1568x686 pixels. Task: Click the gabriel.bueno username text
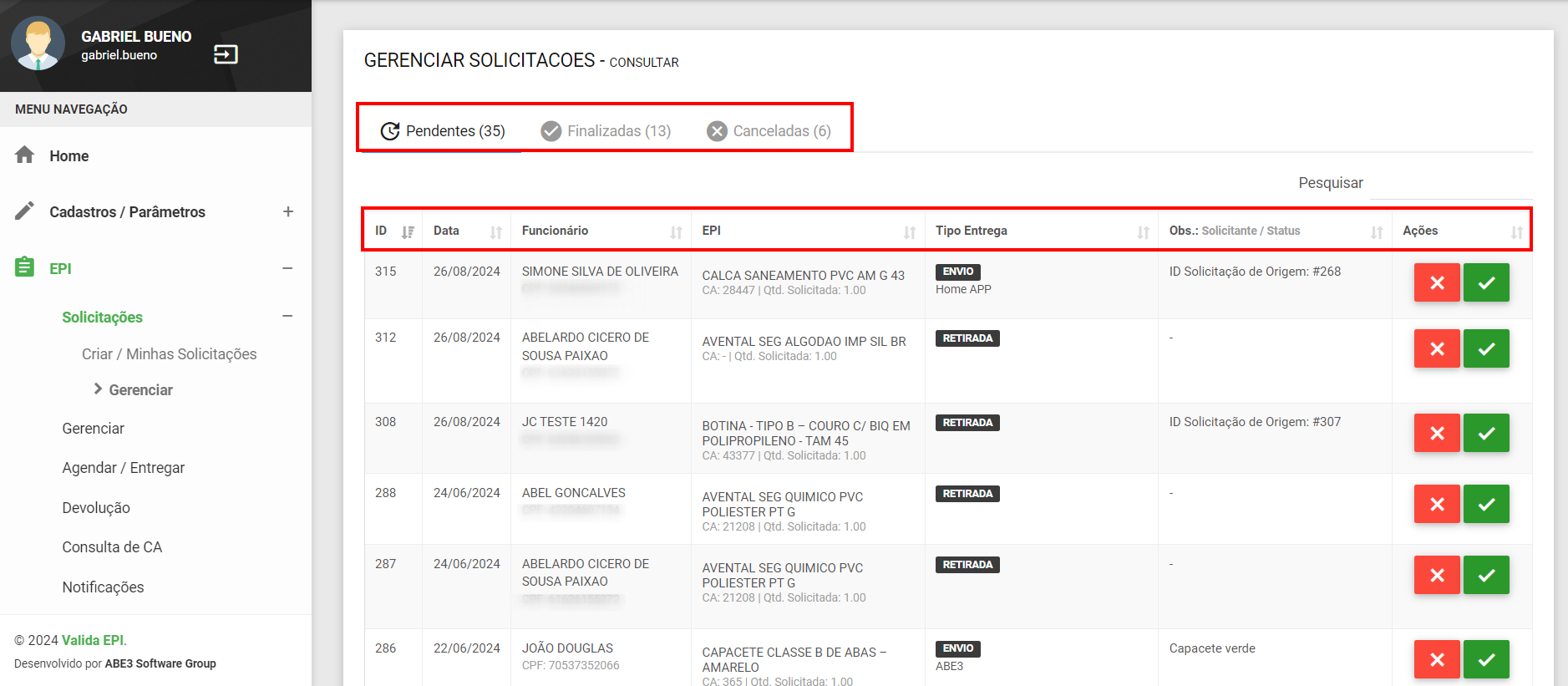click(119, 55)
